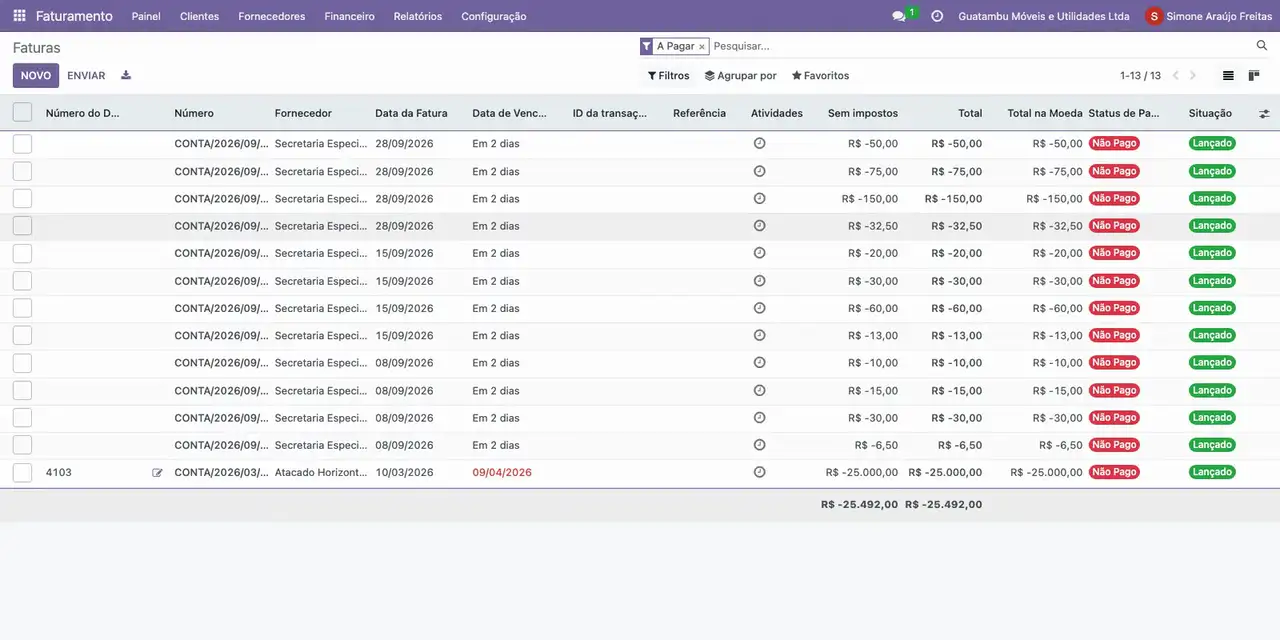Check the box for the R$ -75,00 row
The image size is (1280, 640).
(22, 171)
